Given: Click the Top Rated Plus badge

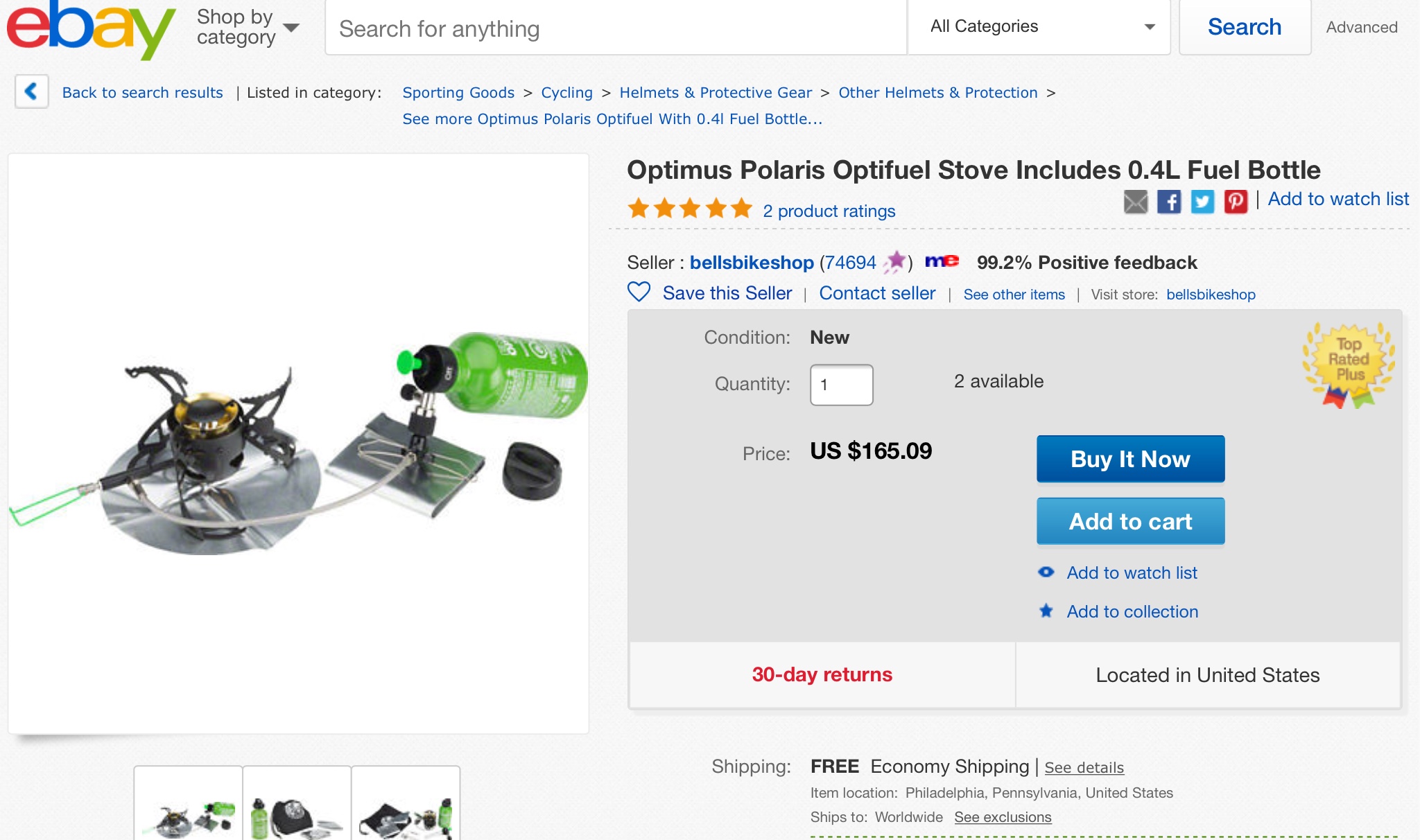Looking at the screenshot, I should click(x=1349, y=365).
